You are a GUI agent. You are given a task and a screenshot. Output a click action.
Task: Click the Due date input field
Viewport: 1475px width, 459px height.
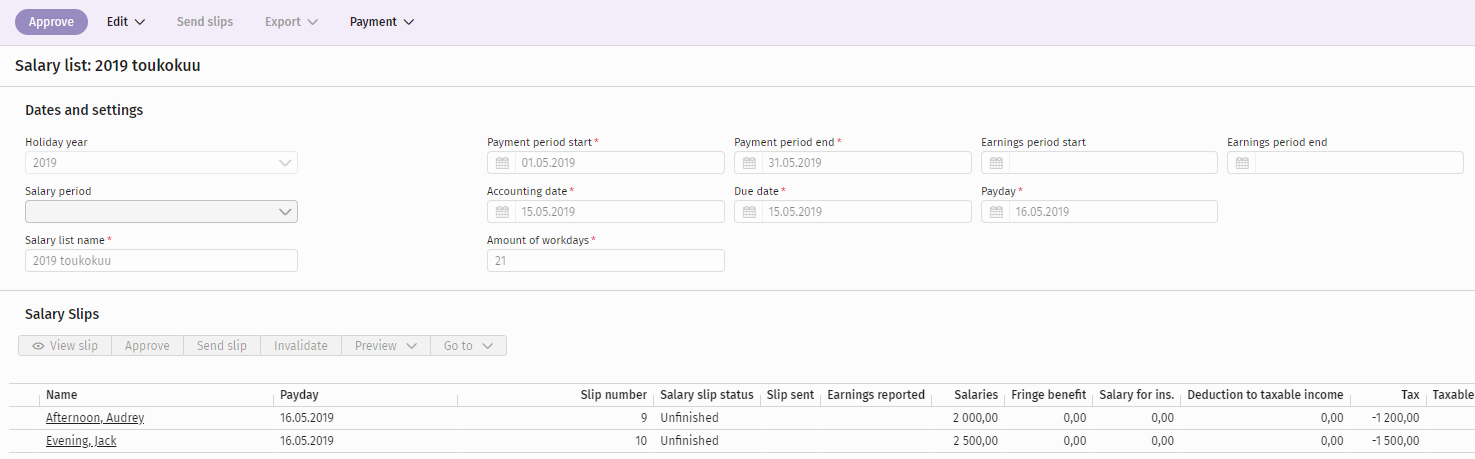pyautogui.click(x=853, y=212)
